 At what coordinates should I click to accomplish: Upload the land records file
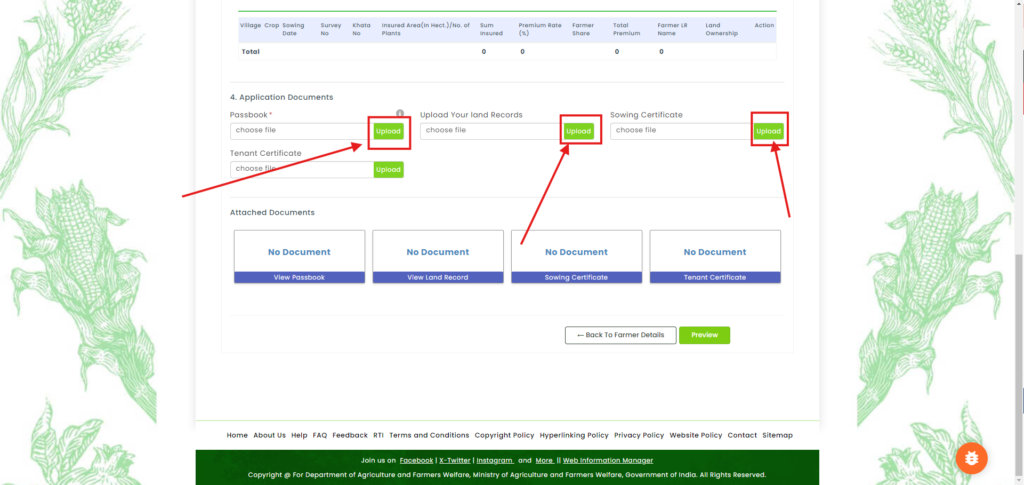579,131
